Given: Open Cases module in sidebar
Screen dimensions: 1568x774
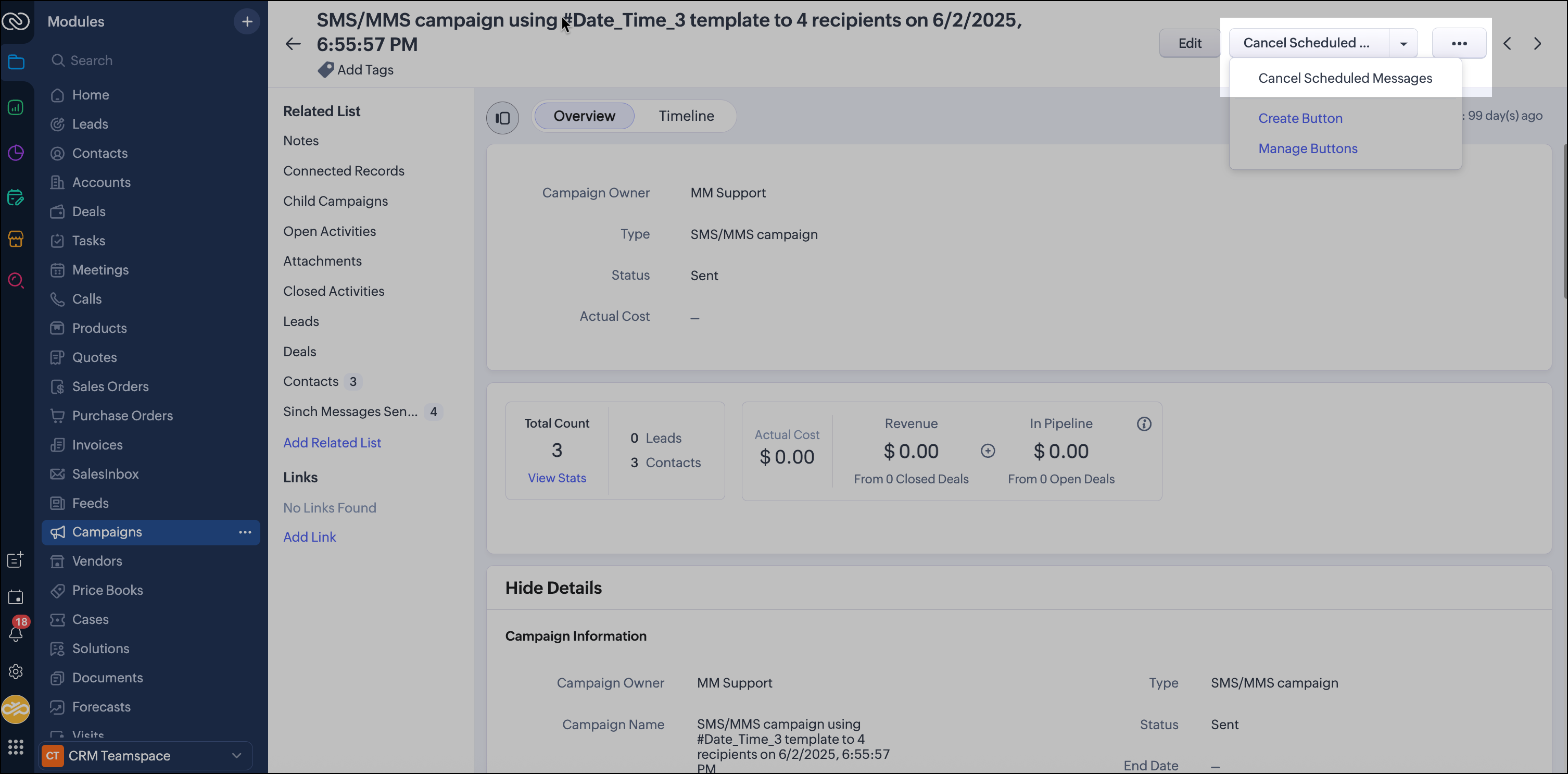Looking at the screenshot, I should [90, 620].
